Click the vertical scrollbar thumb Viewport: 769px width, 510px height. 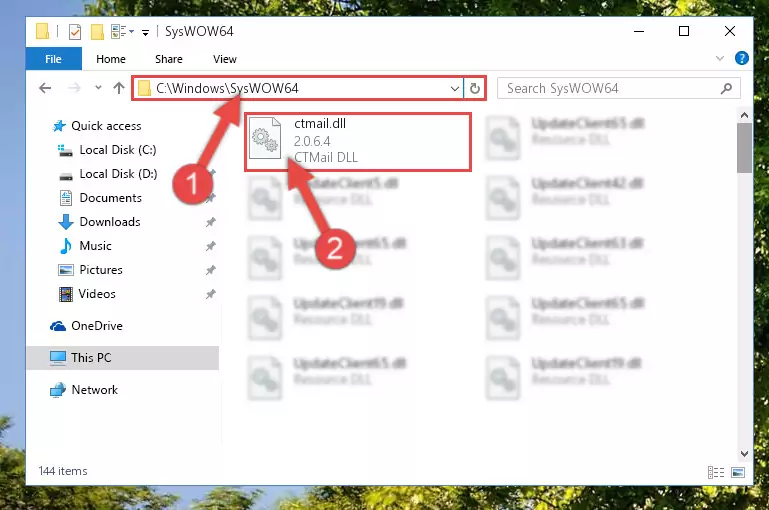tap(744, 148)
